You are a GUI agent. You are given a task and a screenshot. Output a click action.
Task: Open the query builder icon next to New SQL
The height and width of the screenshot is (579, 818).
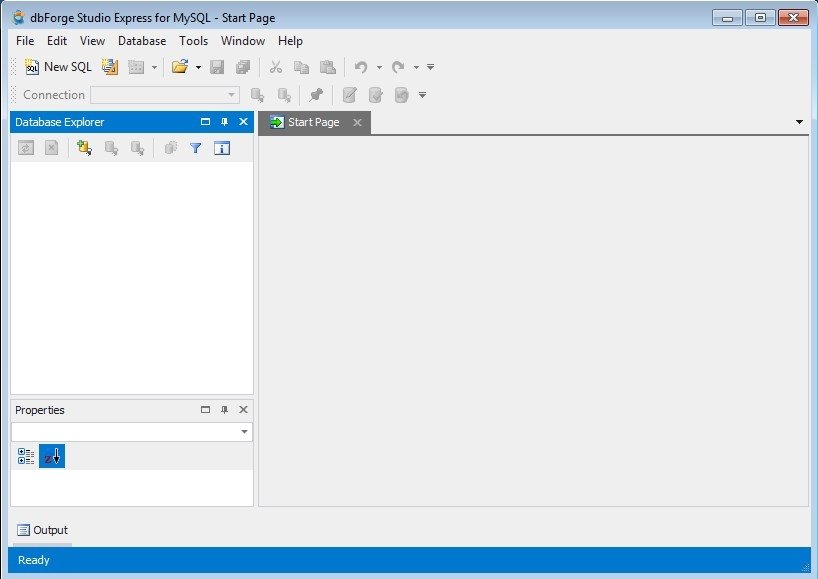click(110, 67)
